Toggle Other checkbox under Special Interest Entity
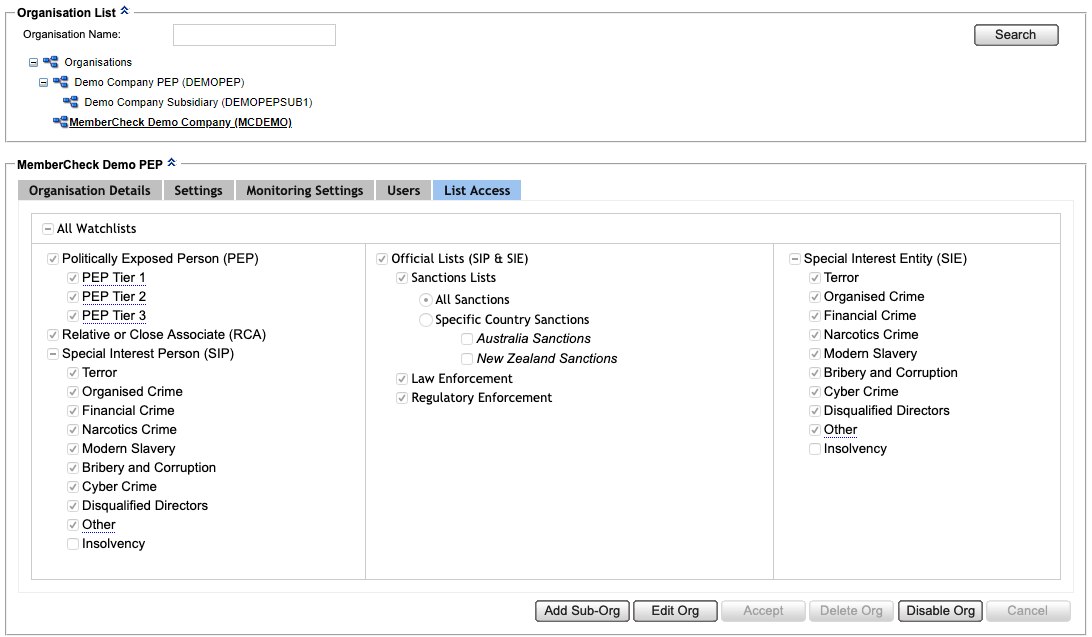 tap(814, 430)
